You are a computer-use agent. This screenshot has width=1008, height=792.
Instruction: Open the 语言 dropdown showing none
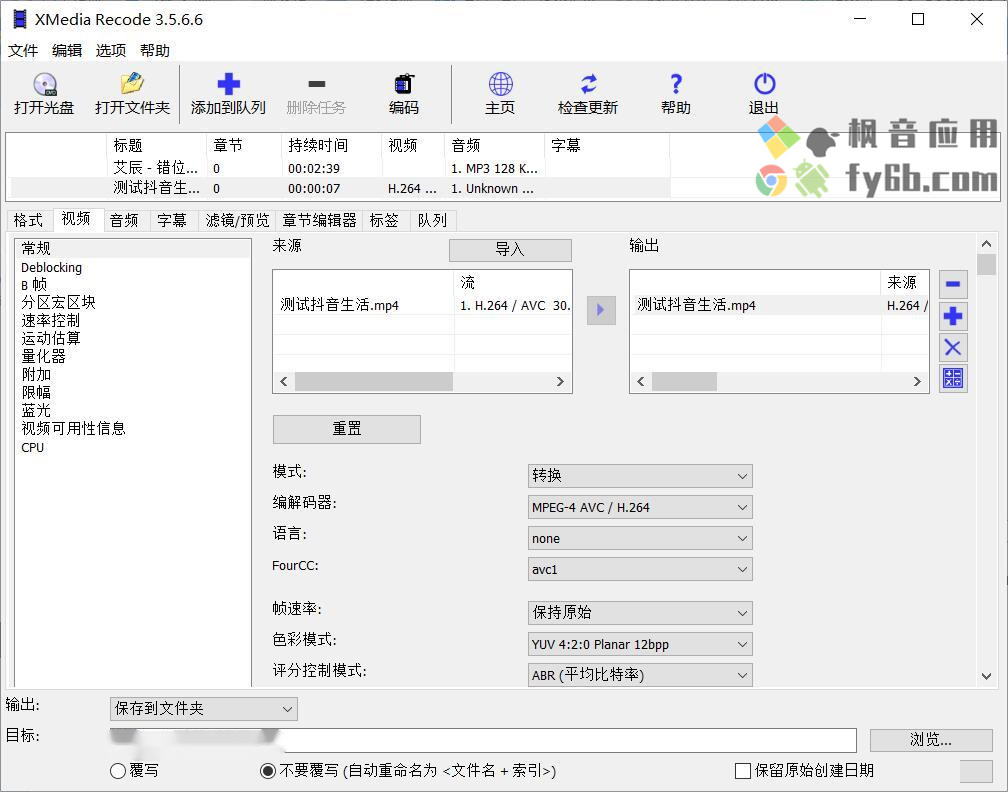(640, 538)
